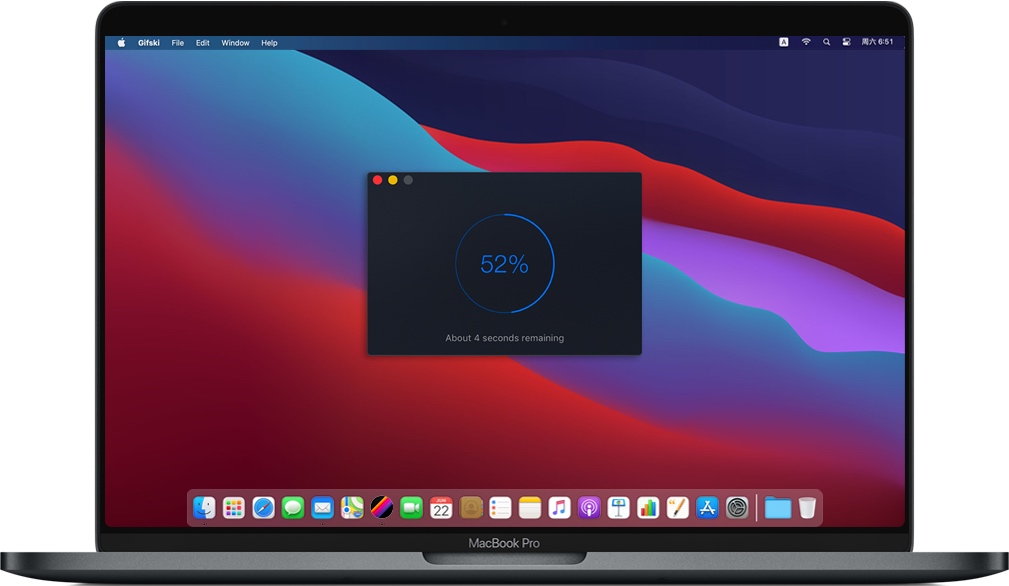Screen dimensions: 1009x586
Task: Open Maps from the dock
Action: click(x=352, y=507)
